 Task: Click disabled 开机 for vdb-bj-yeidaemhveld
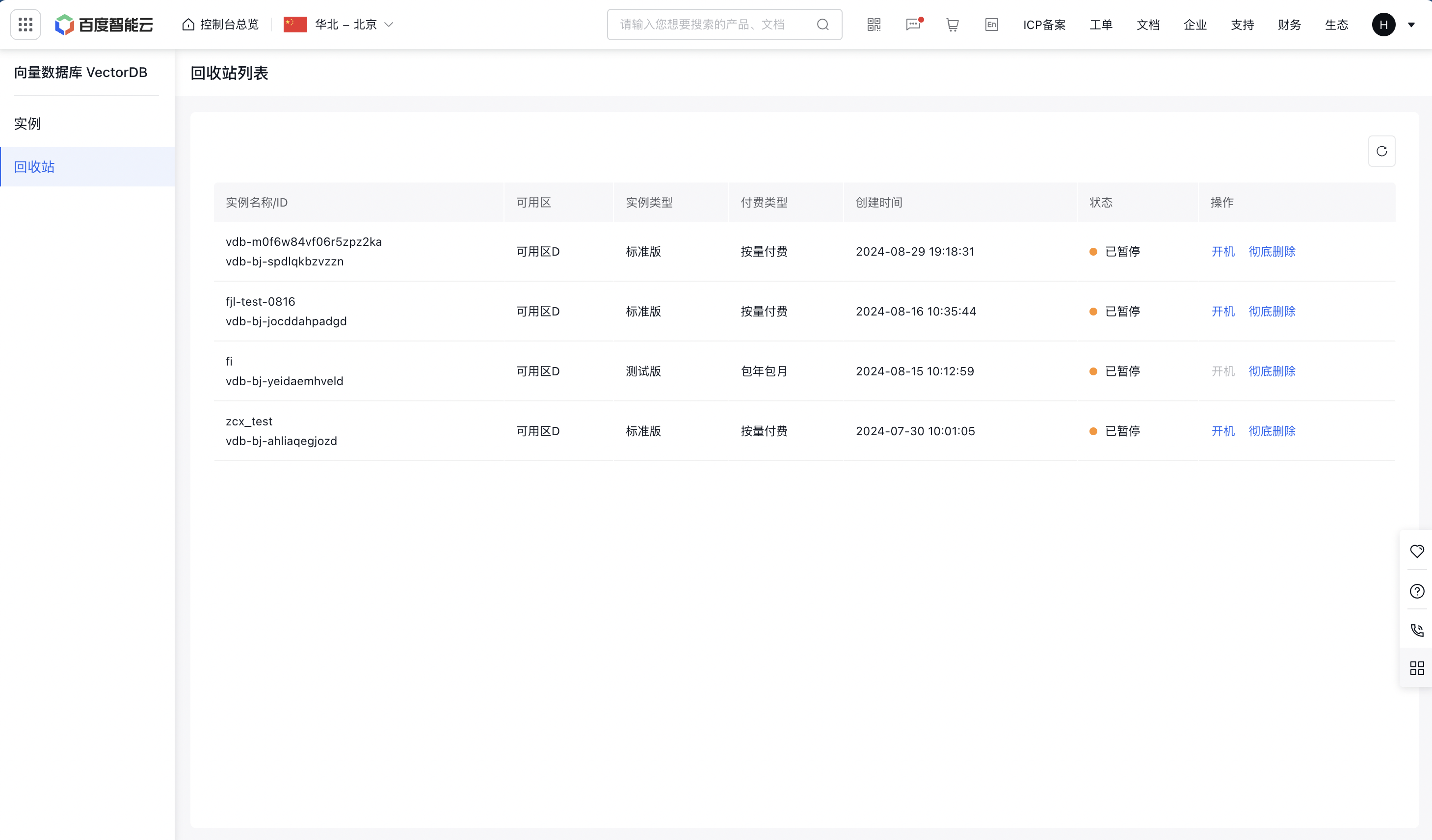coord(1223,370)
